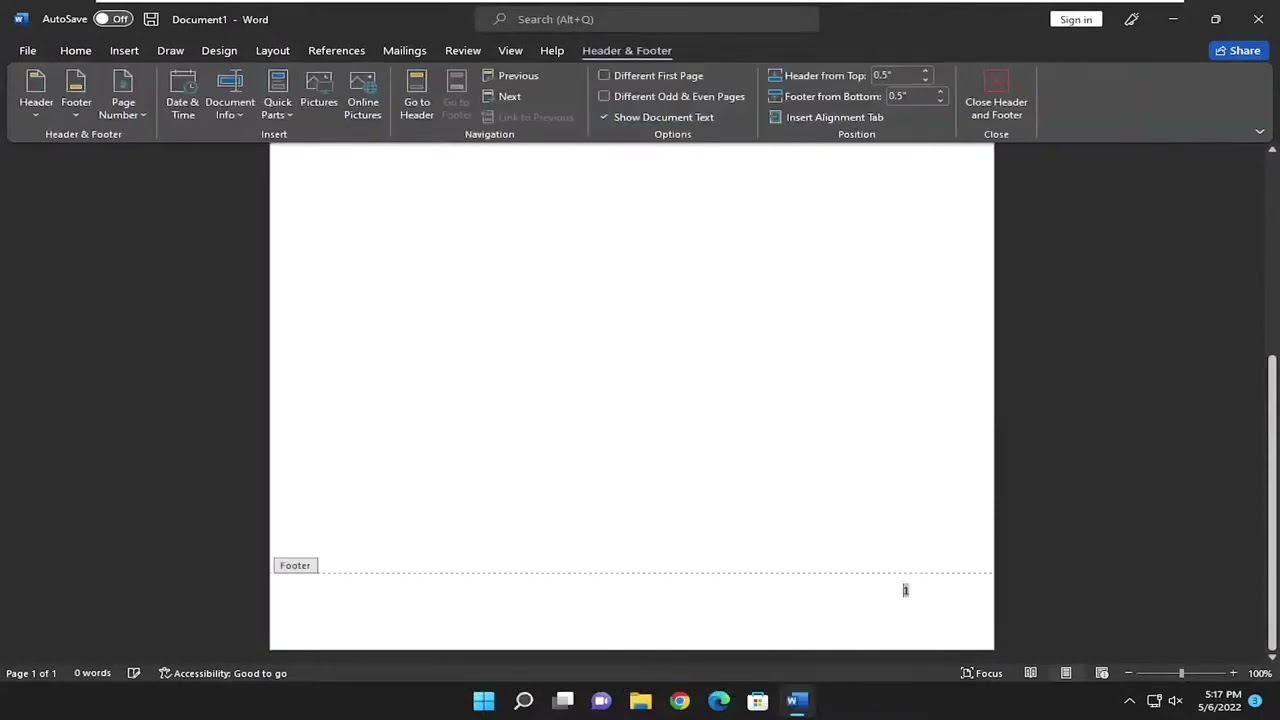Image resolution: width=1280 pixels, height=720 pixels.
Task: Click the page number in footer
Action: click(906, 591)
